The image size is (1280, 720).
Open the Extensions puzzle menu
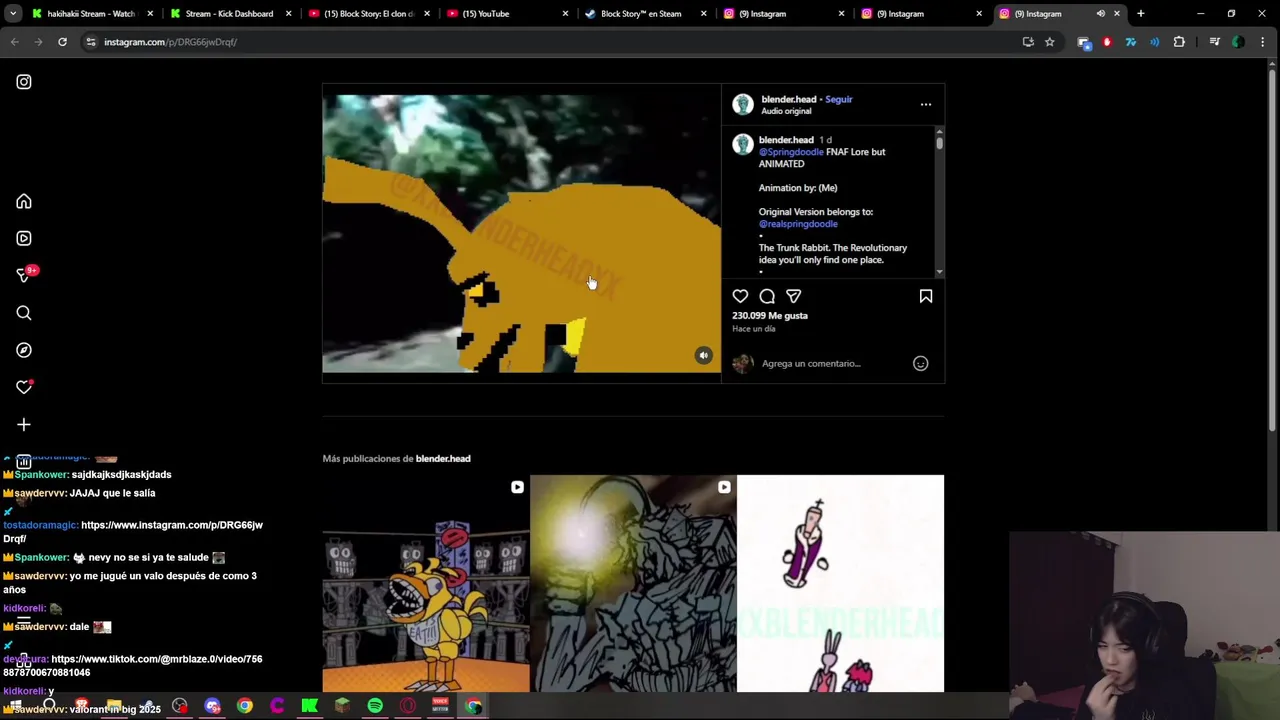pos(1179,42)
